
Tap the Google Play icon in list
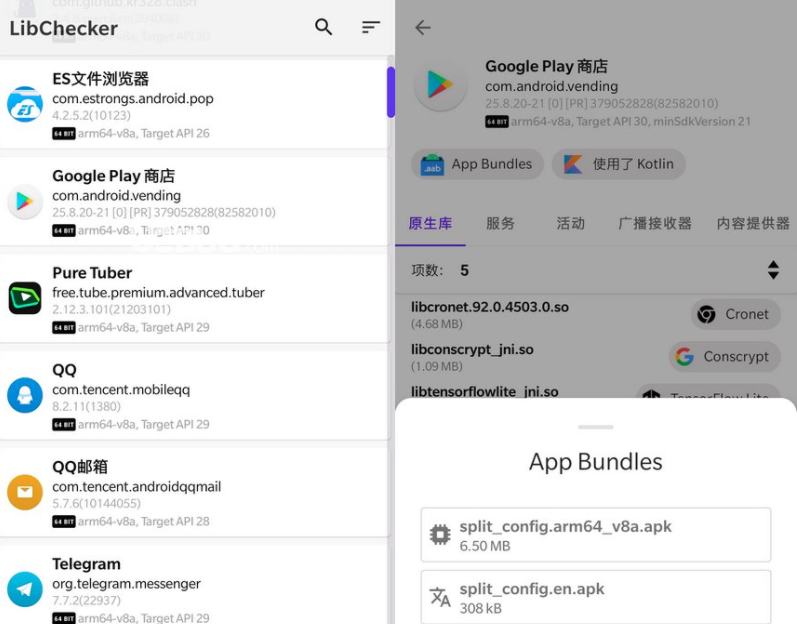pos(25,202)
